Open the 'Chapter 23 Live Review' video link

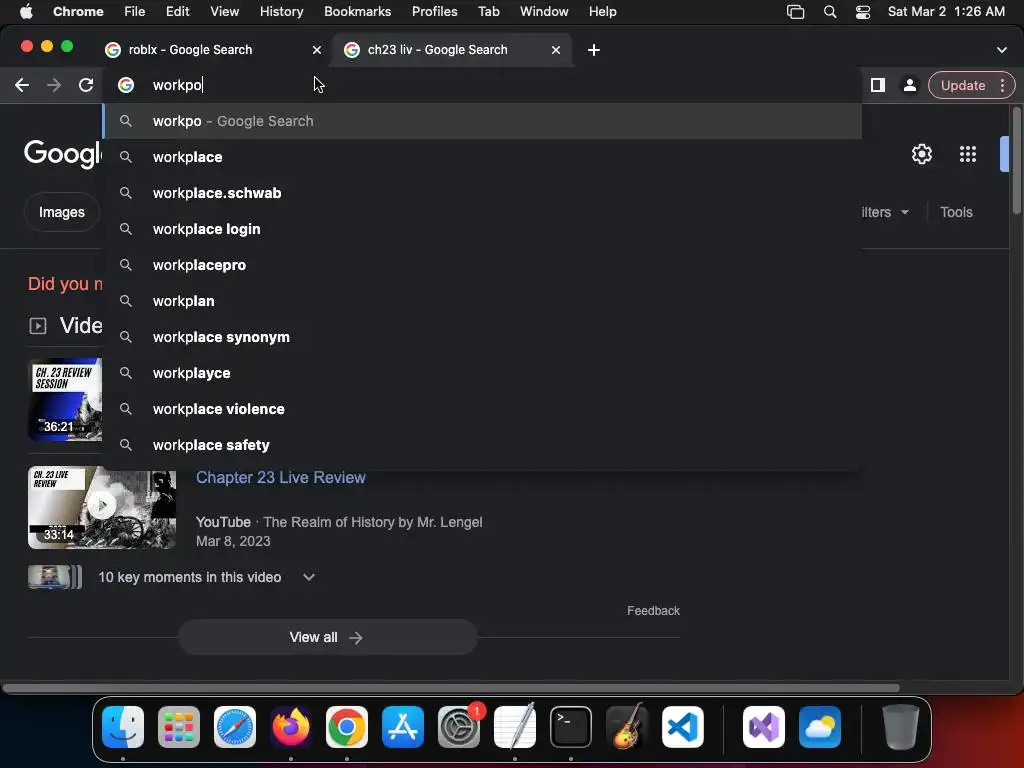tap(281, 477)
